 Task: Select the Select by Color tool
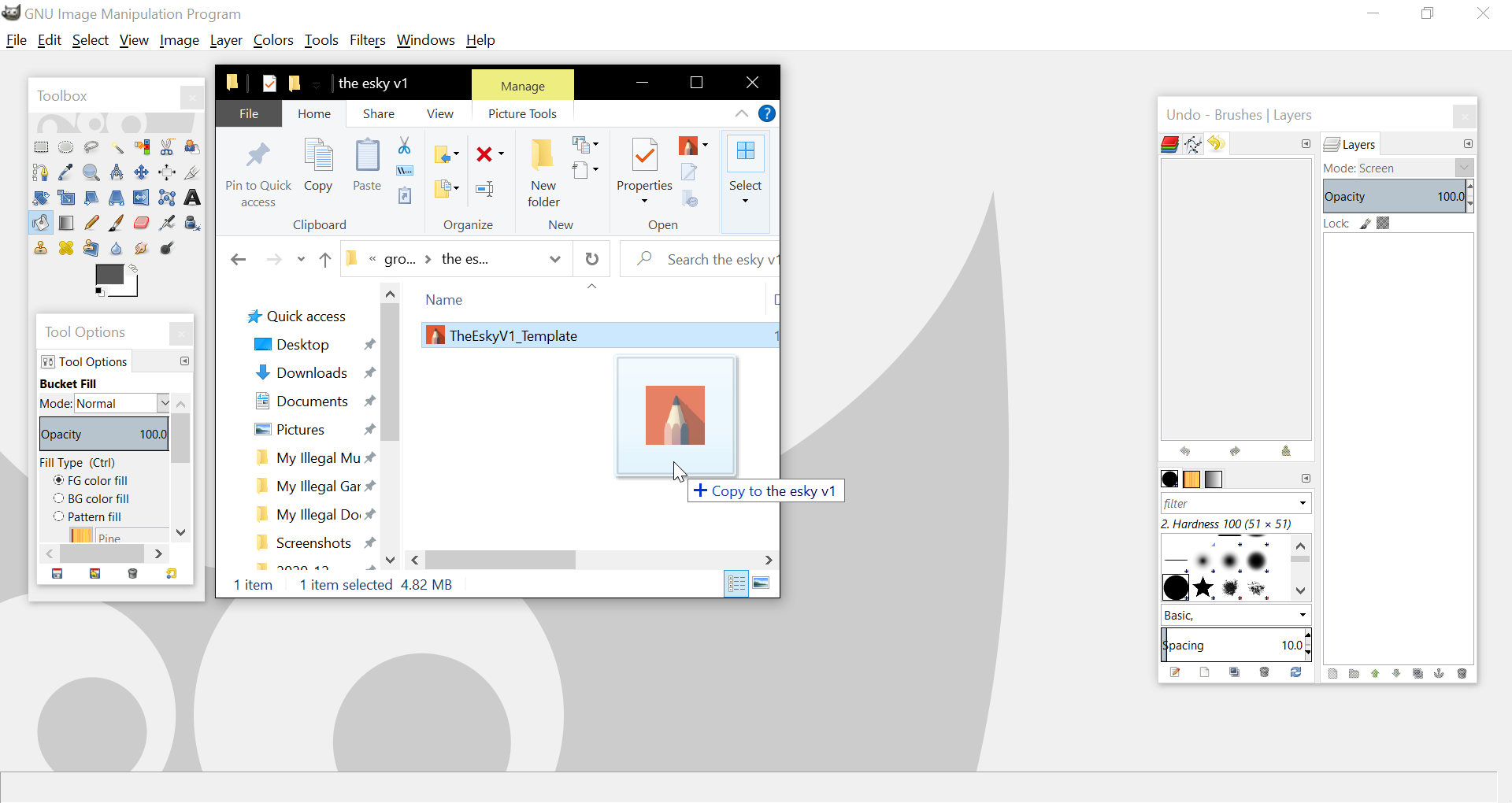(142, 147)
